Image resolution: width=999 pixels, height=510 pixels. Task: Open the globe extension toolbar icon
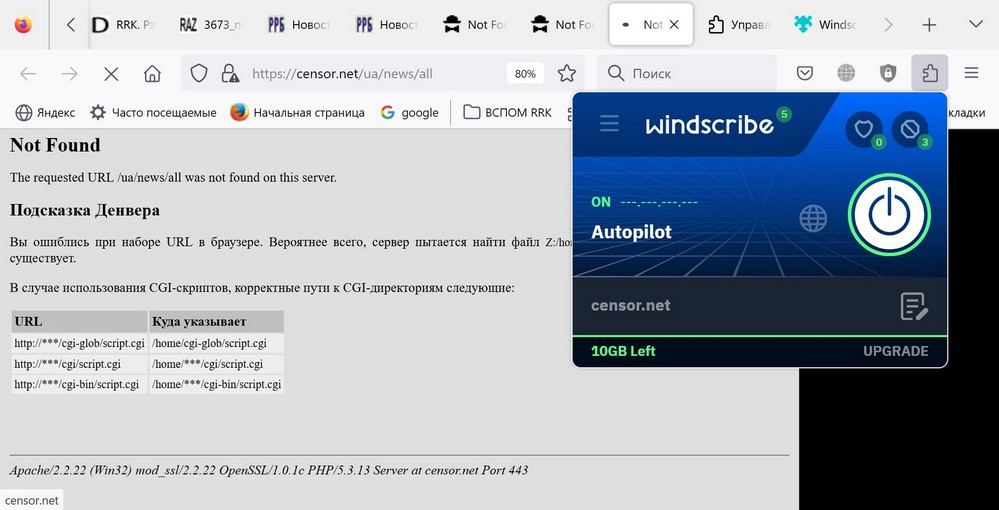point(846,73)
